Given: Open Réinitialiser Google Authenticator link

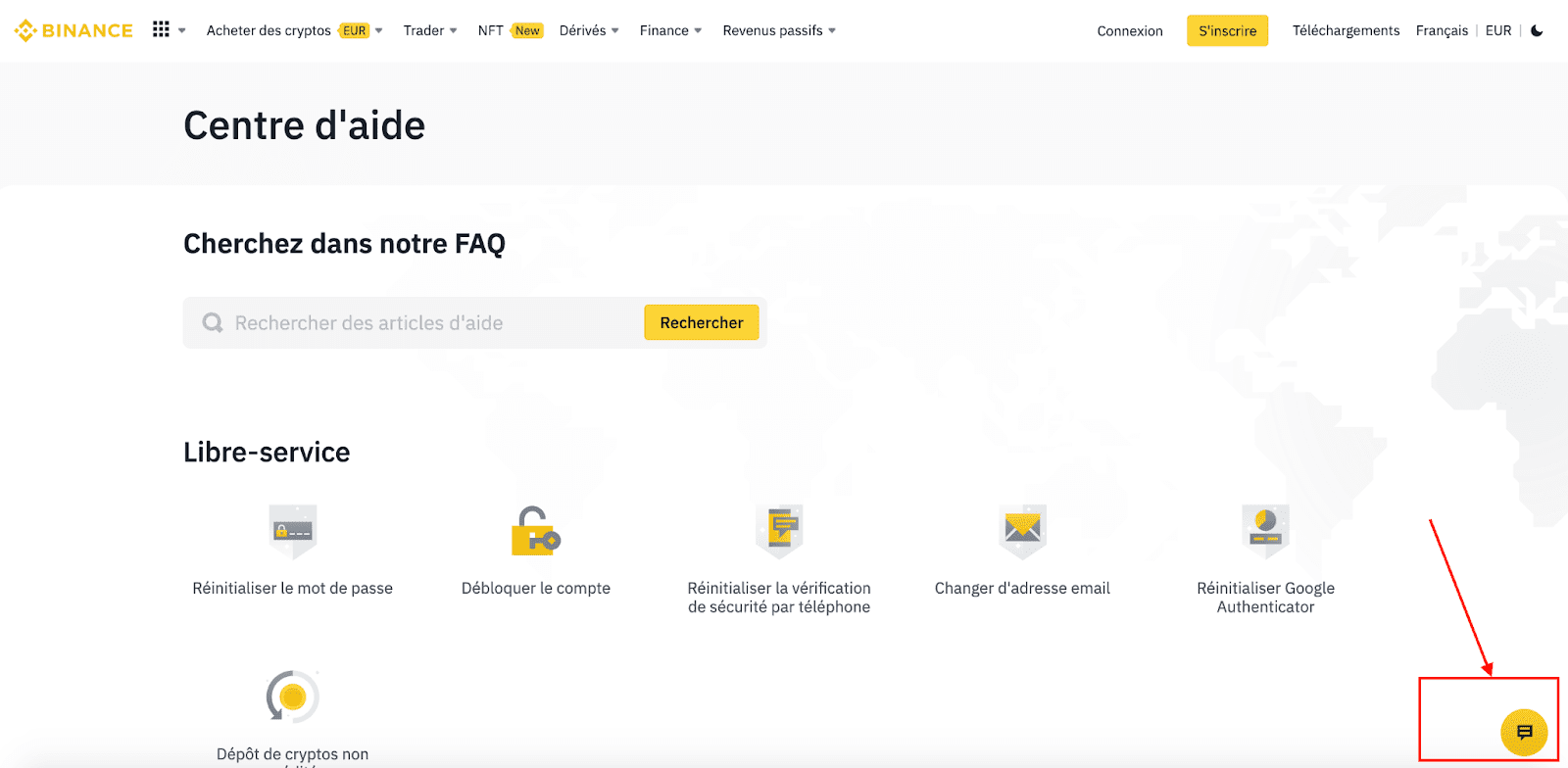Looking at the screenshot, I should click(x=1265, y=598).
